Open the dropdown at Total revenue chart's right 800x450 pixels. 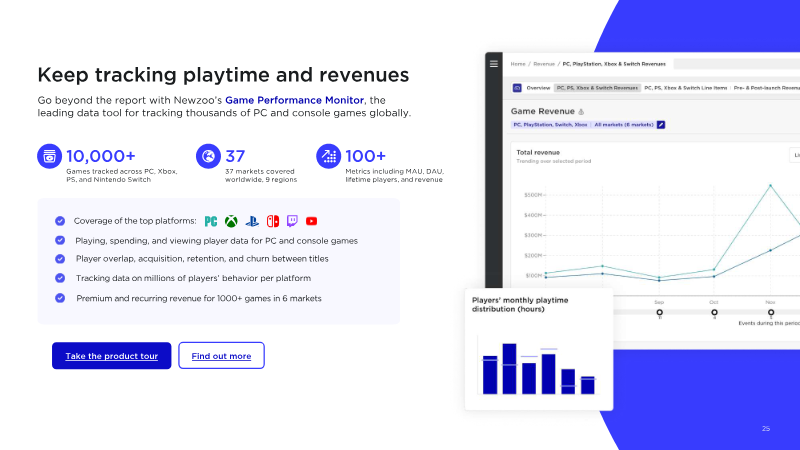tap(795, 155)
